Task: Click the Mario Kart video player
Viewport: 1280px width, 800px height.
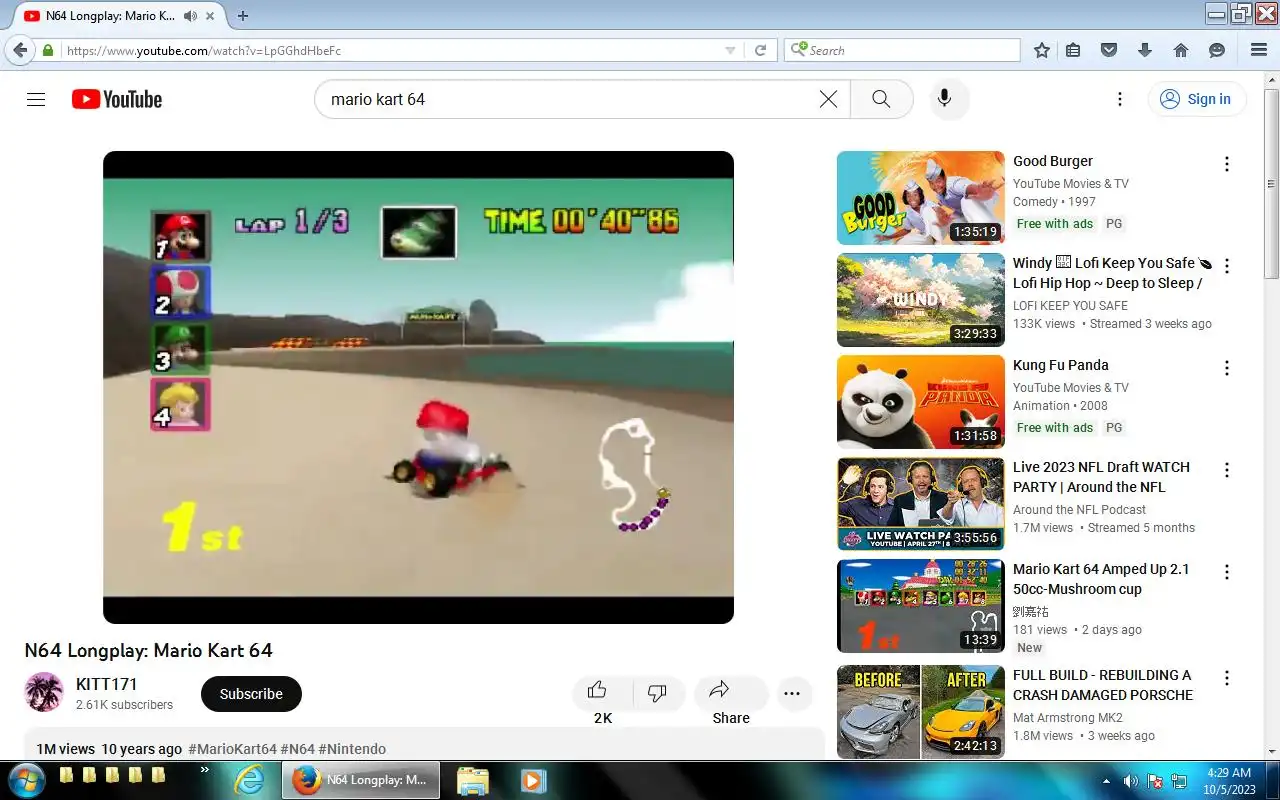Action: (418, 387)
